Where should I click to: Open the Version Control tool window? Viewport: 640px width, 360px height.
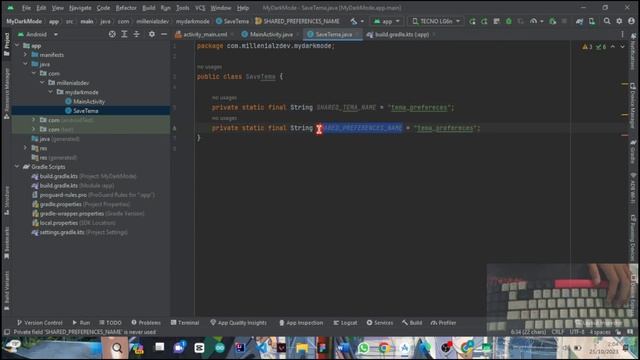click(x=40, y=323)
